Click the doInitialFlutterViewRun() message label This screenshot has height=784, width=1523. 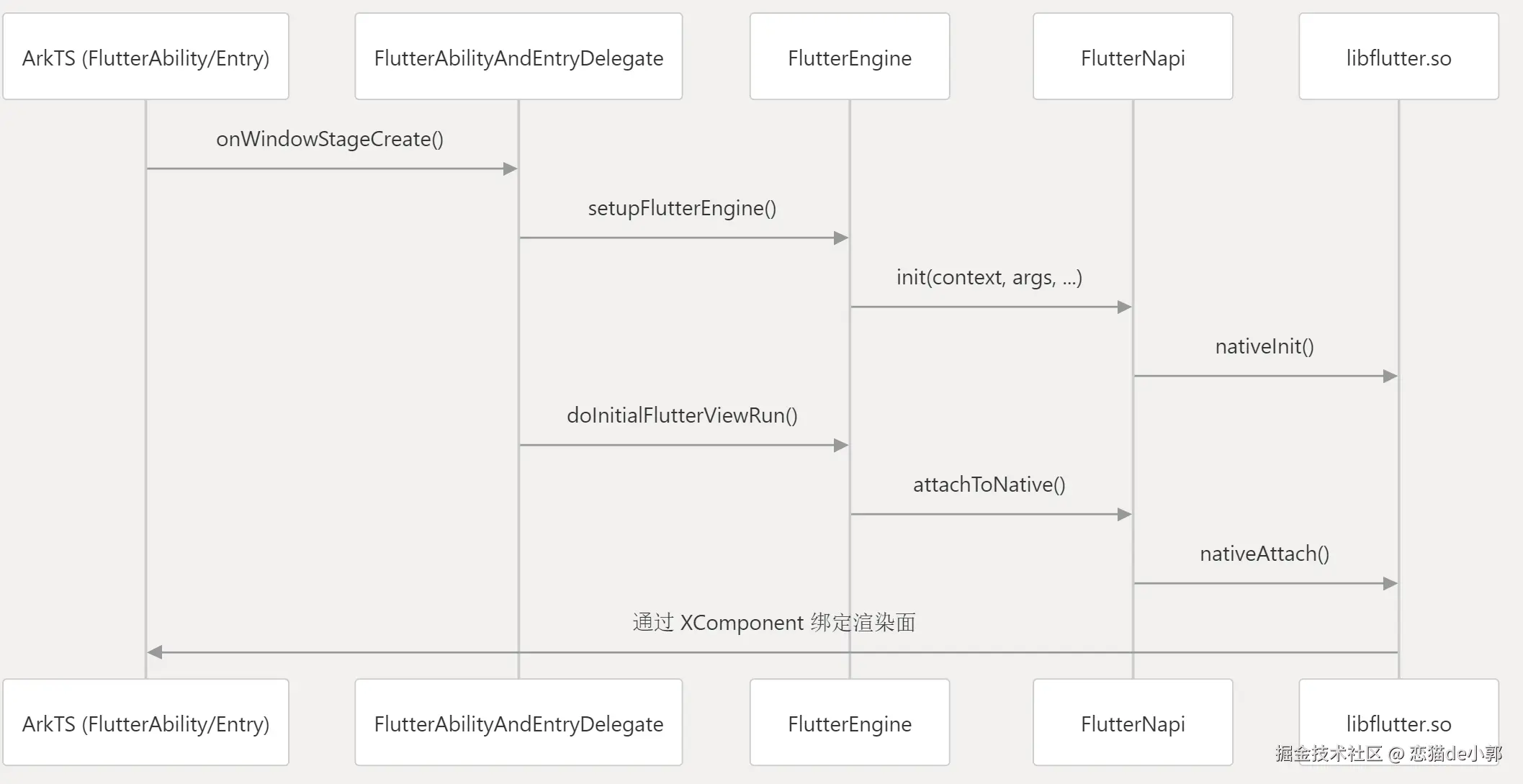682,415
